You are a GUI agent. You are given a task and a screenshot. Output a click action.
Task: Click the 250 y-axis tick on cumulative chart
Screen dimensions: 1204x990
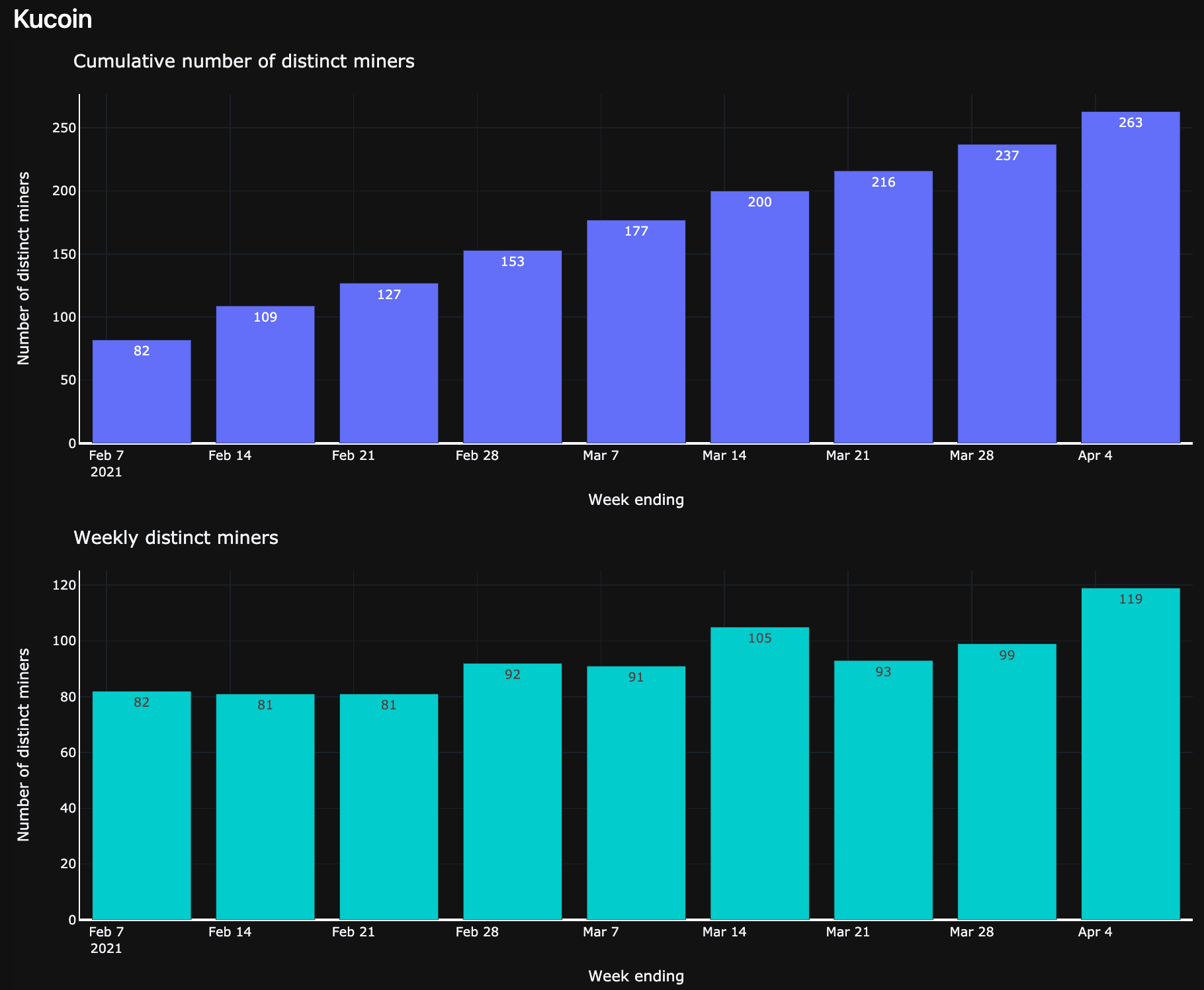pyautogui.click(x=65, y=128)
